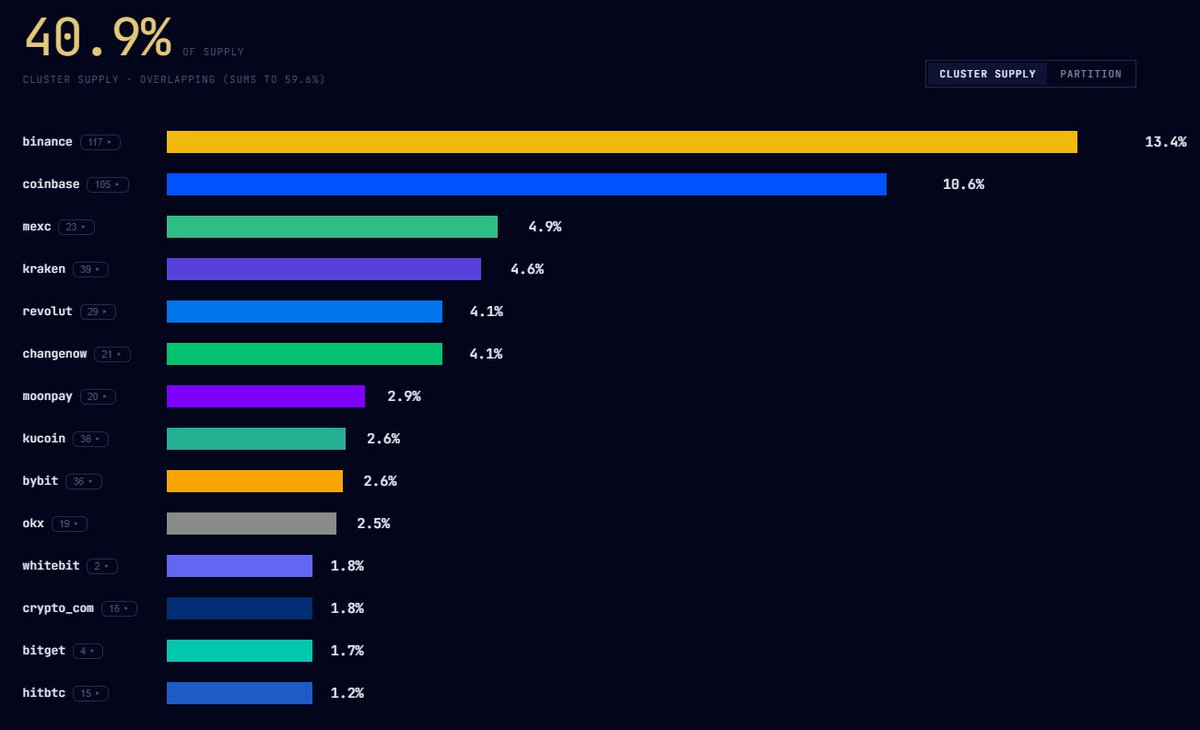Click the 1.8% value in whitebit row

coord(347,566)
